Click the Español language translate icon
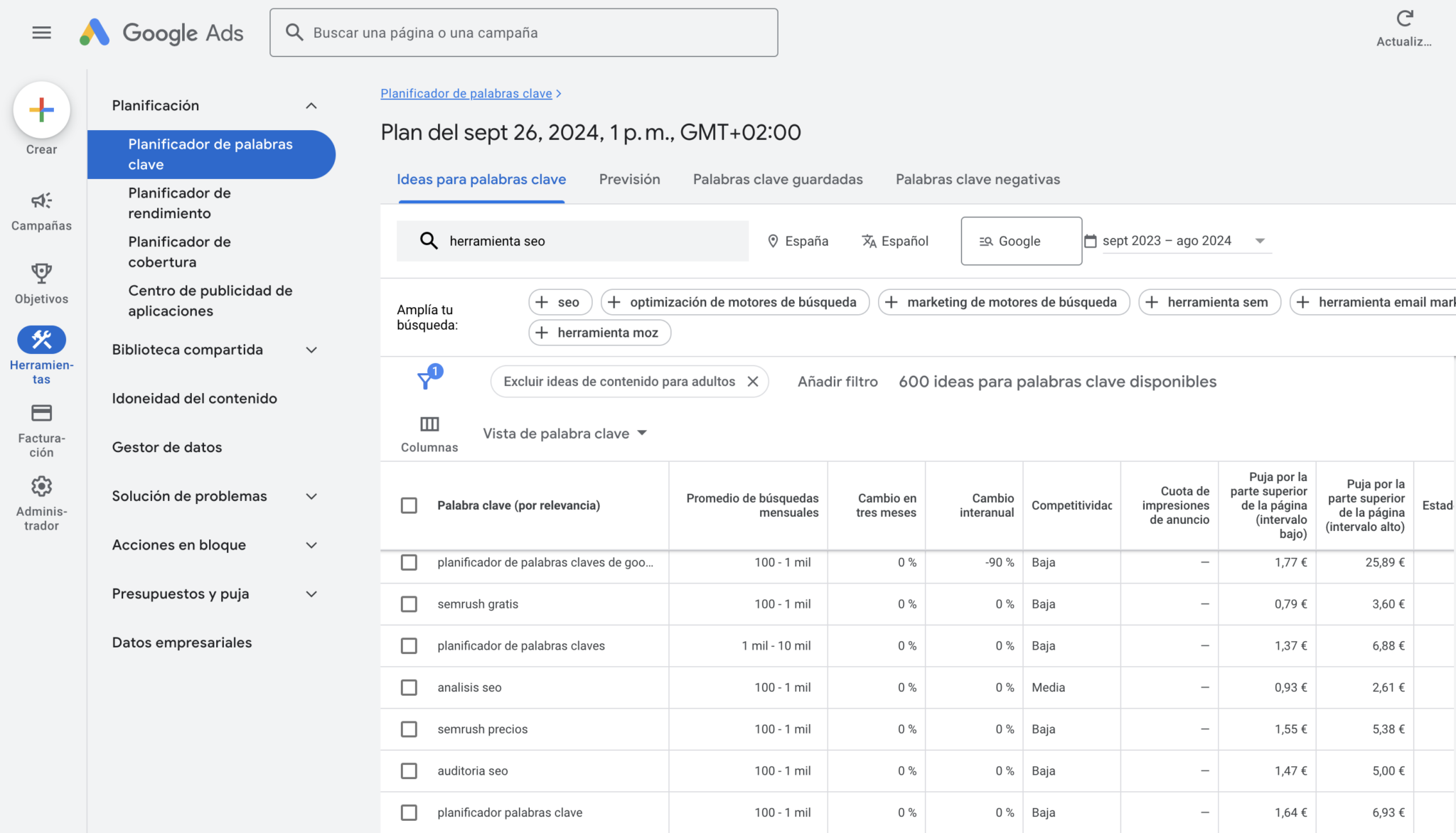1456x833 pixels. tap(869, 241)
